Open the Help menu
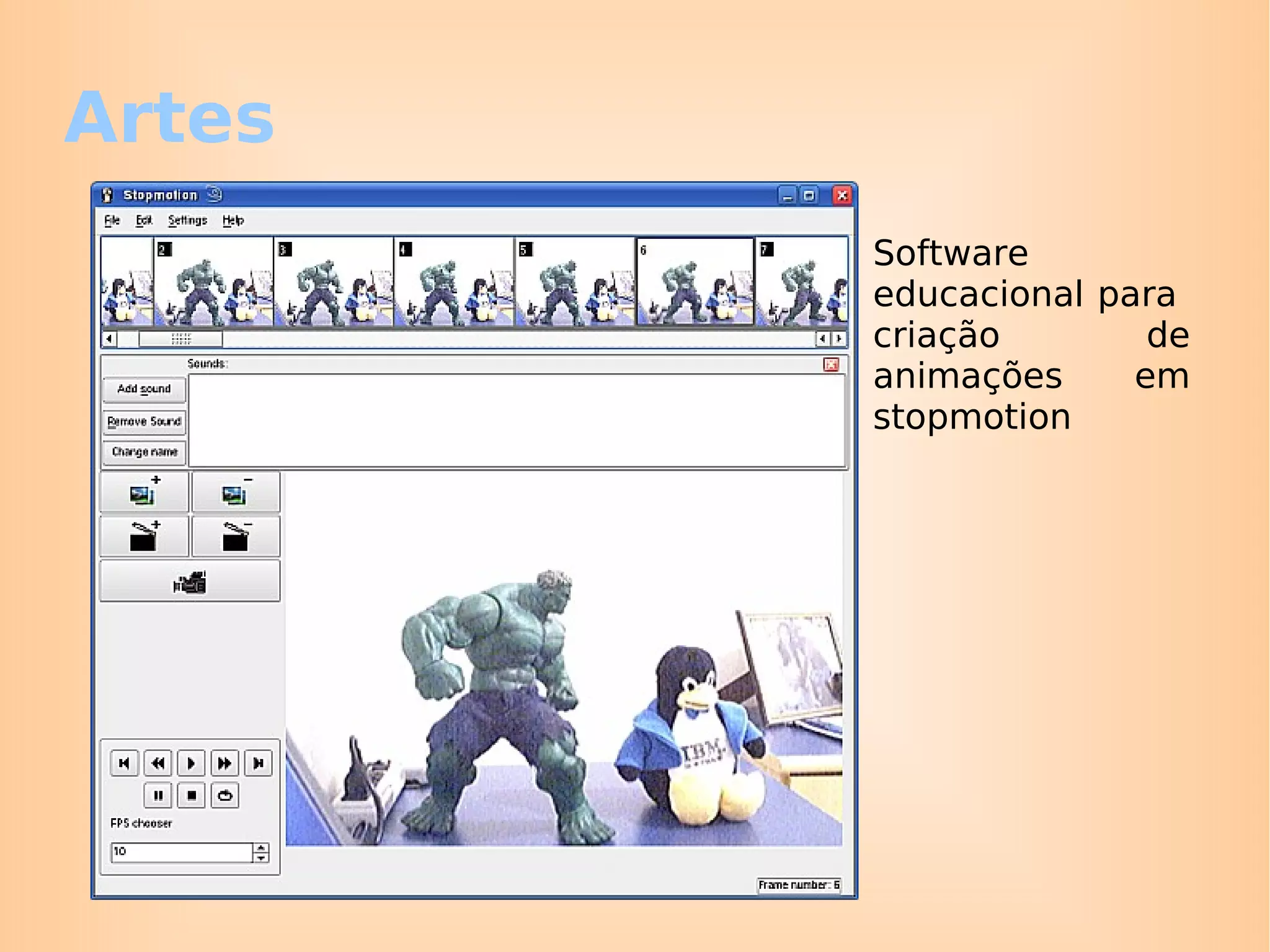 [233, 220]
